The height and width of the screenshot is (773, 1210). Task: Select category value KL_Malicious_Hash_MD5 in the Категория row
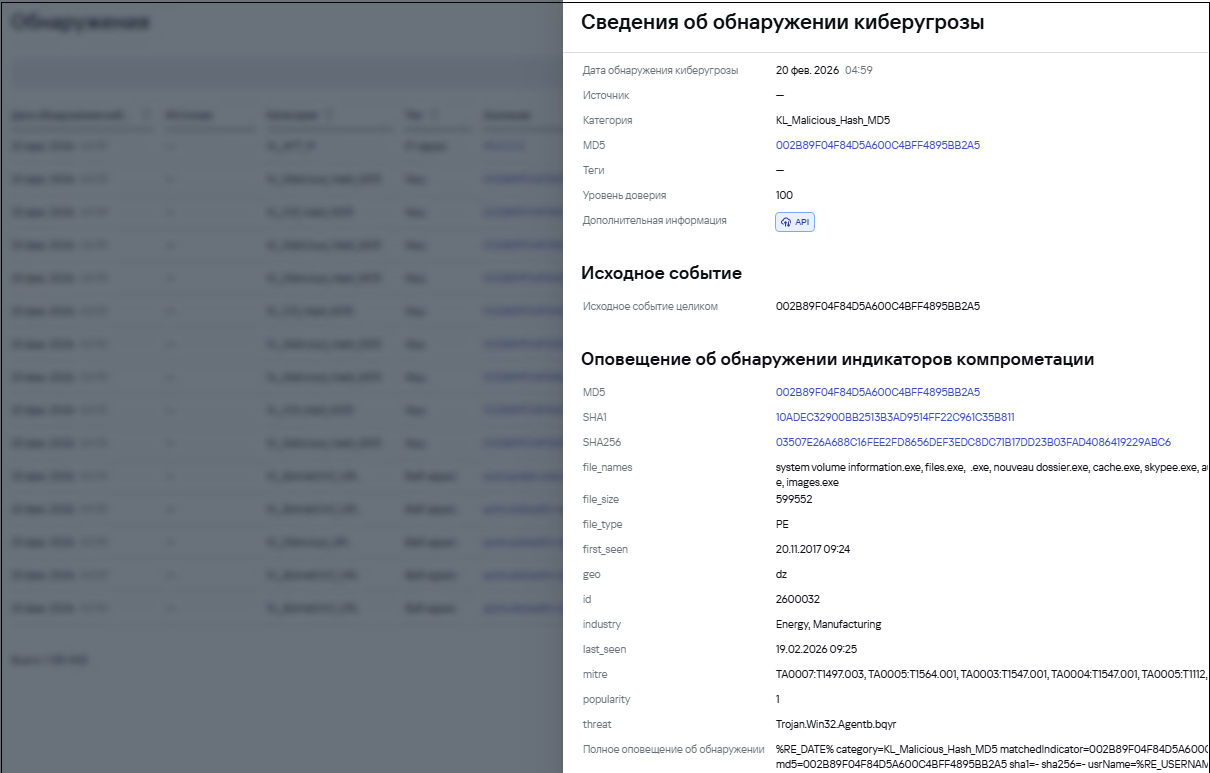833,120
